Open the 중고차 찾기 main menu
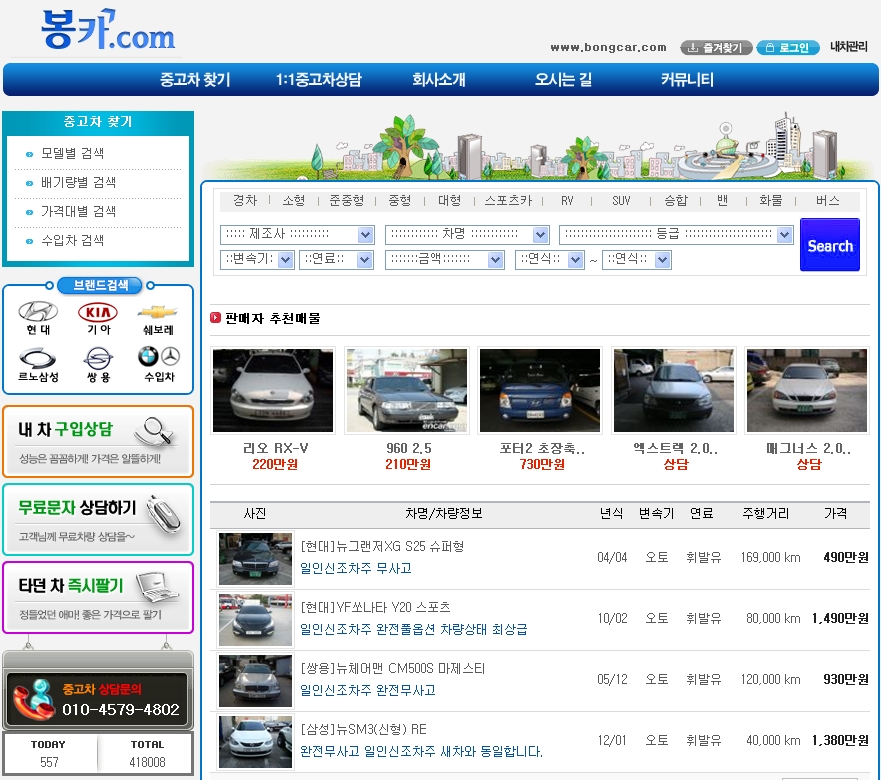The image size is (881, 780). pyautogui.click(x=195, y=79)
